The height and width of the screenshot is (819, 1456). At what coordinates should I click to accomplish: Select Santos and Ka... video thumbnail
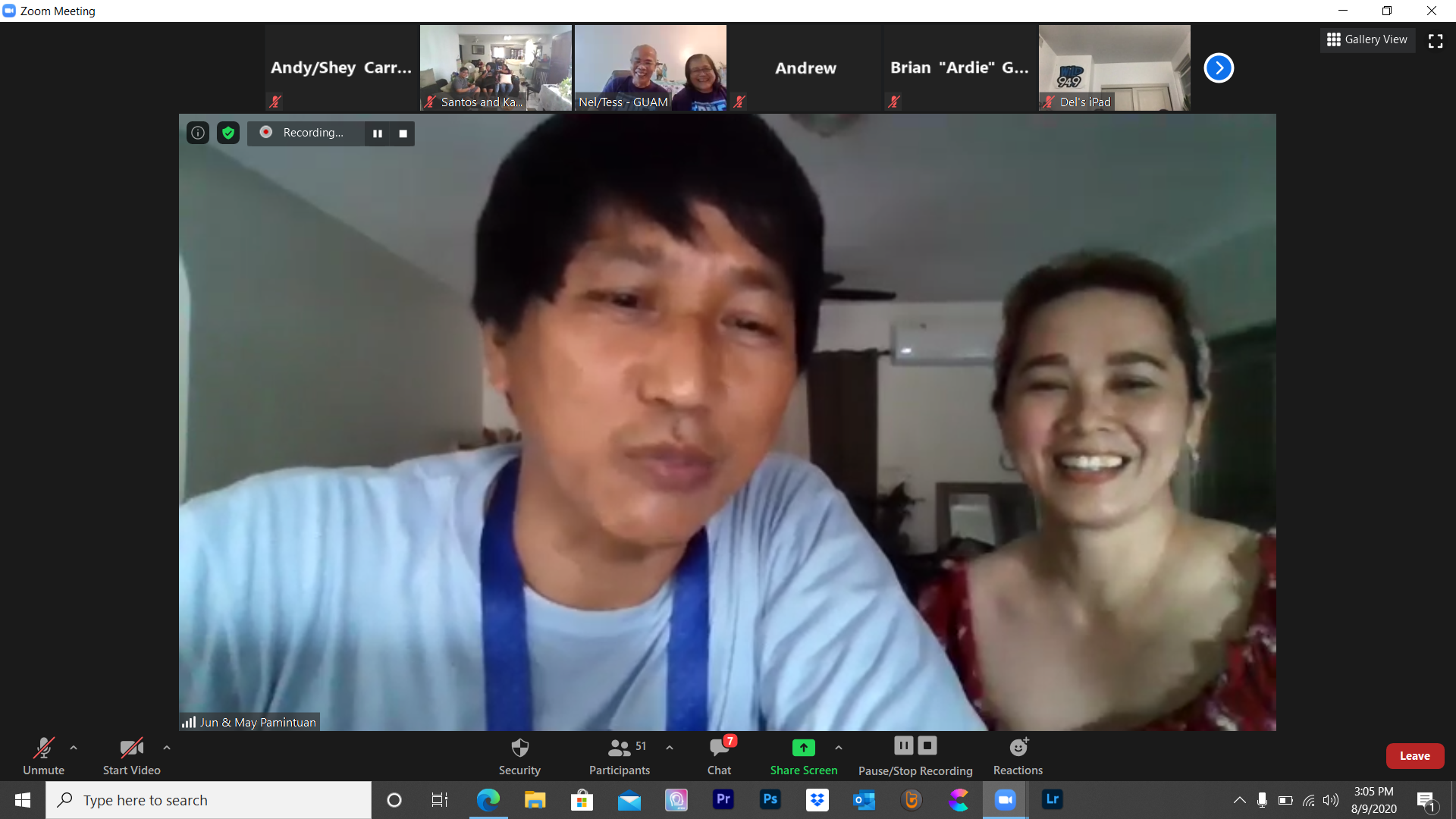tap(496, 68)
